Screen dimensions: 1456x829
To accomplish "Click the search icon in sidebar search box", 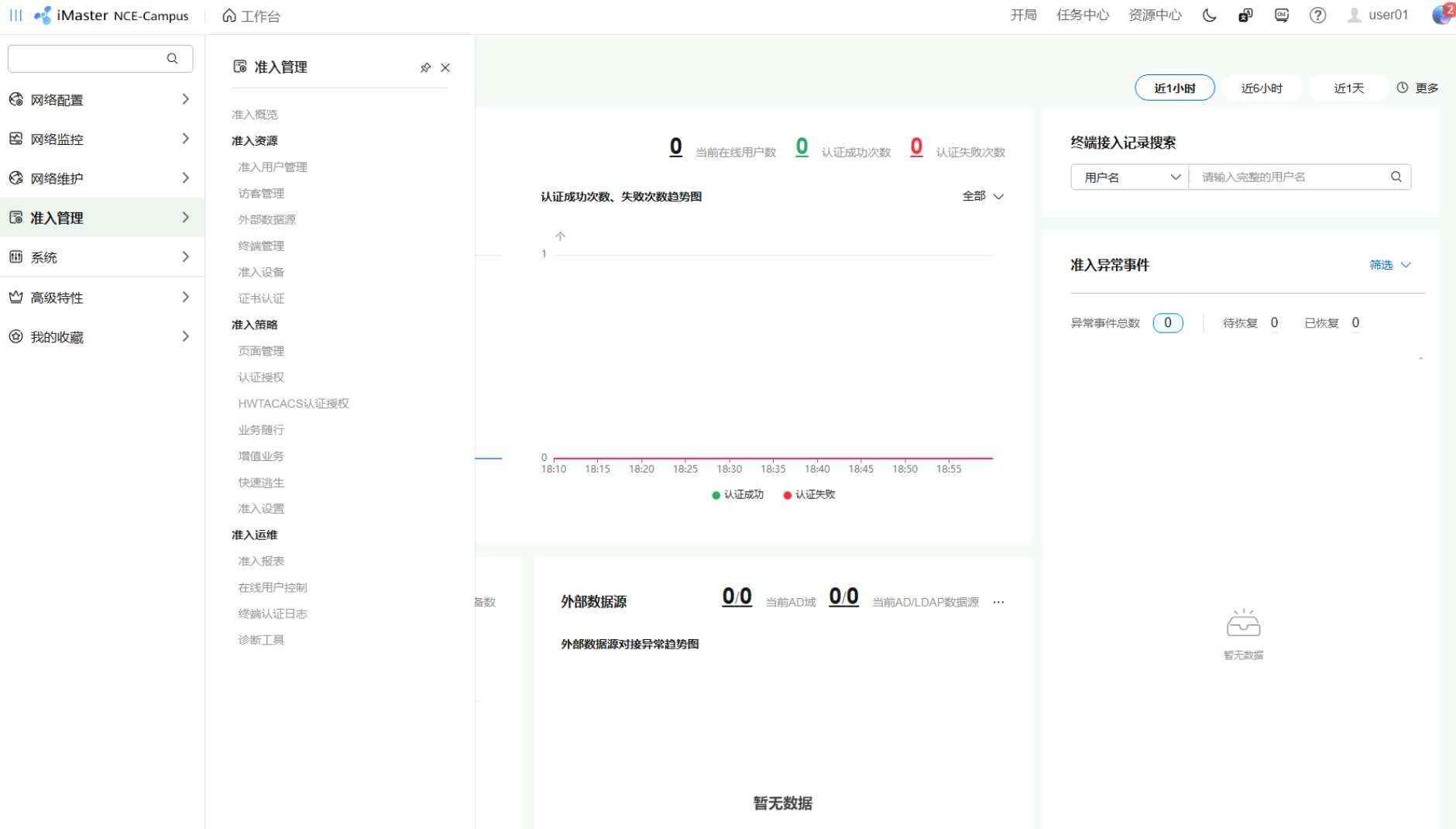I will tap(172, 59).
